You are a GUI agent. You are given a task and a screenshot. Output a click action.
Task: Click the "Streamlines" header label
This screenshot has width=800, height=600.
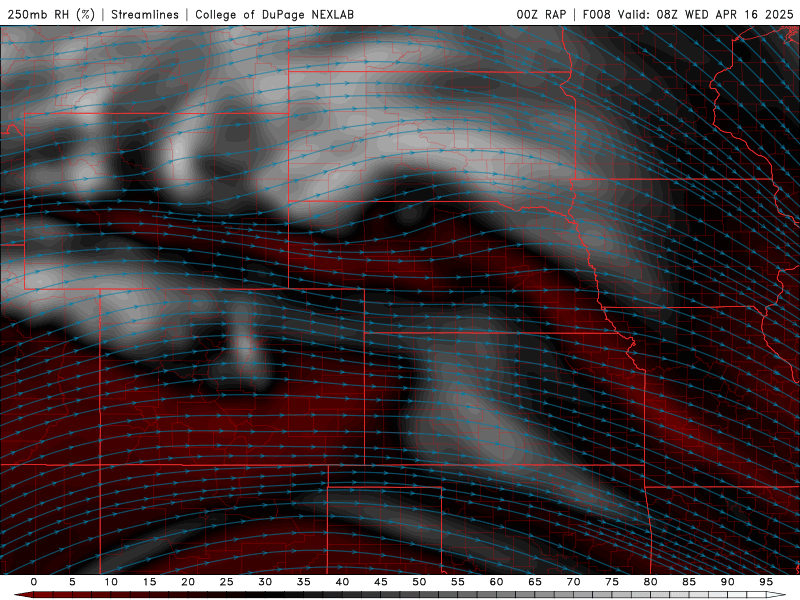[x=145, y=14]
